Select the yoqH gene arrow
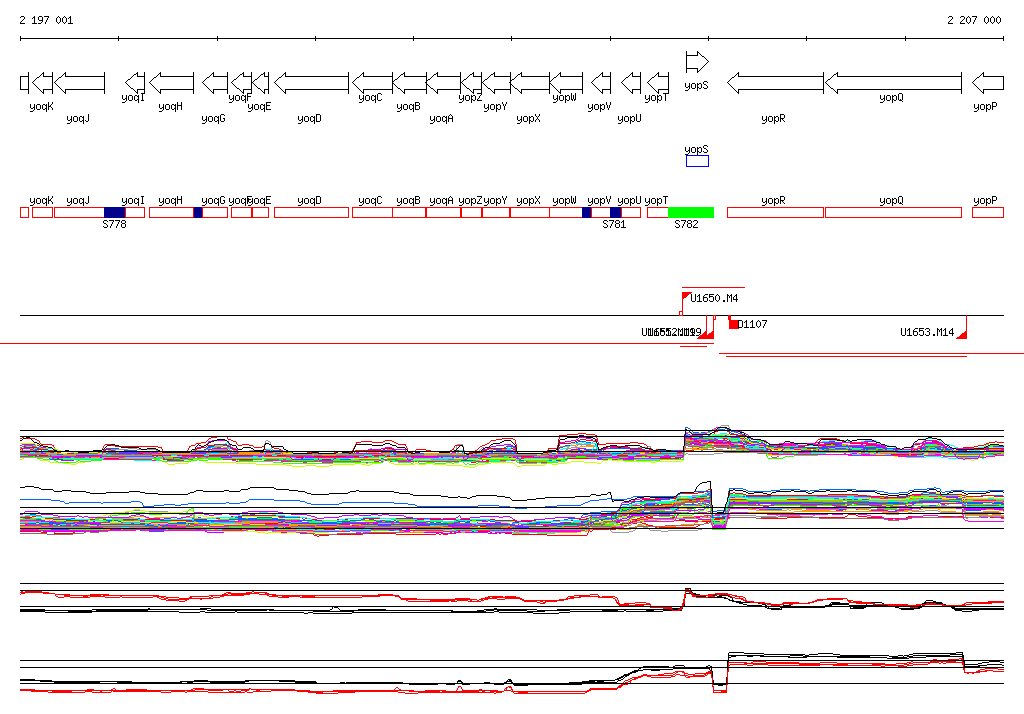The width and height of the screenshot is (1024, 714). point(172,83)
